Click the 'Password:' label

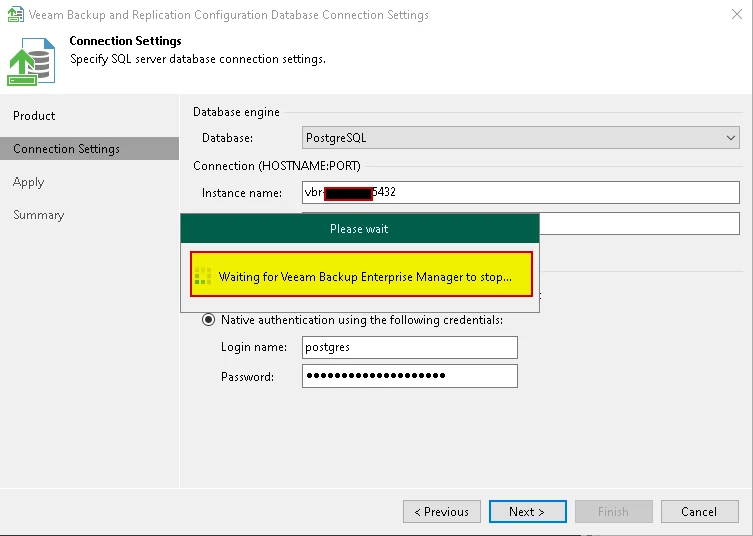pos(247,377)
